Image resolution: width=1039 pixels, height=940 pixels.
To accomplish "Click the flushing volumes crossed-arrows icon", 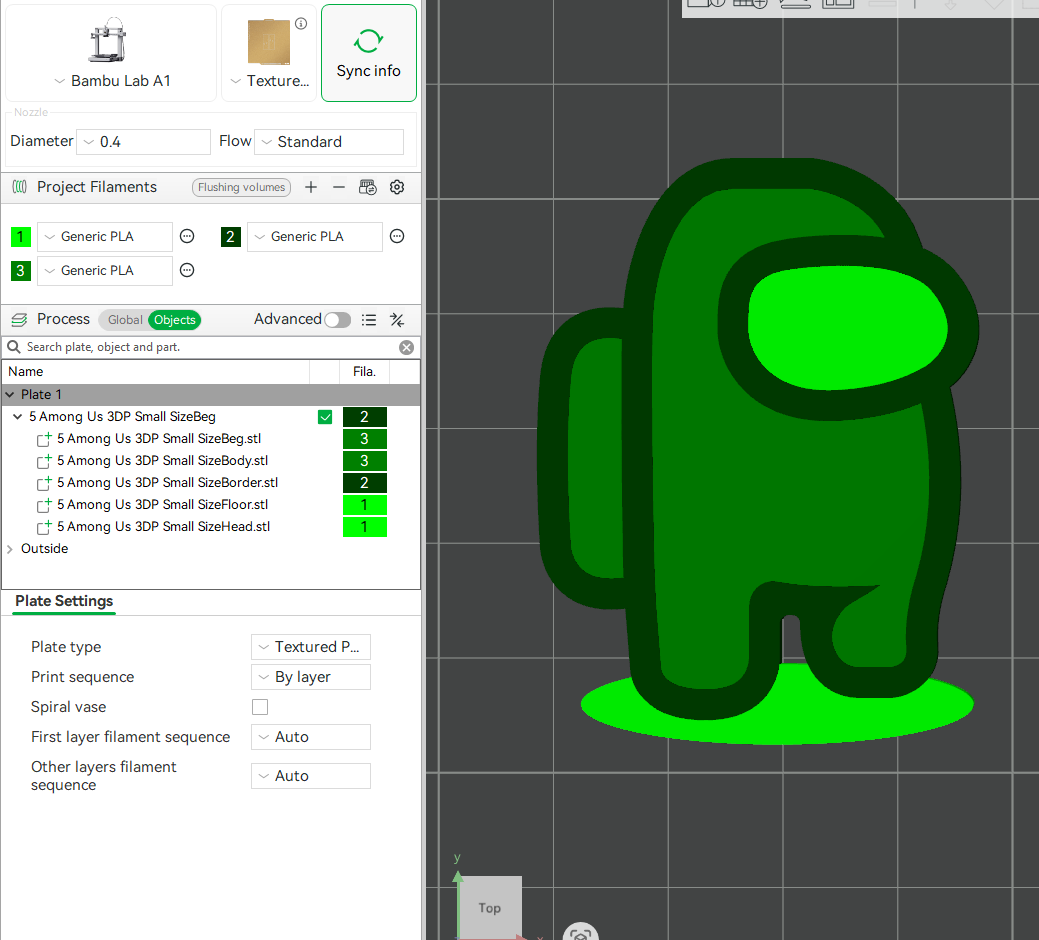I will 397,319.
